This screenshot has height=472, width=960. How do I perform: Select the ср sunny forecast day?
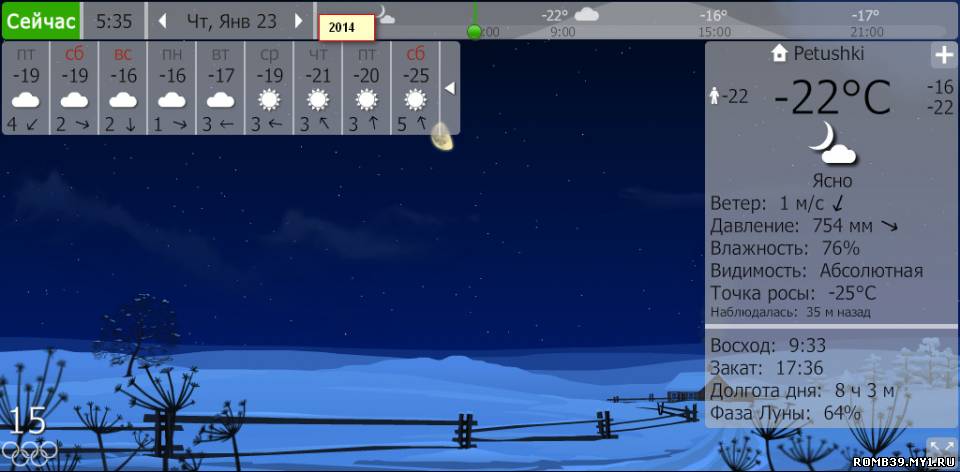click(x=269, y=88)
